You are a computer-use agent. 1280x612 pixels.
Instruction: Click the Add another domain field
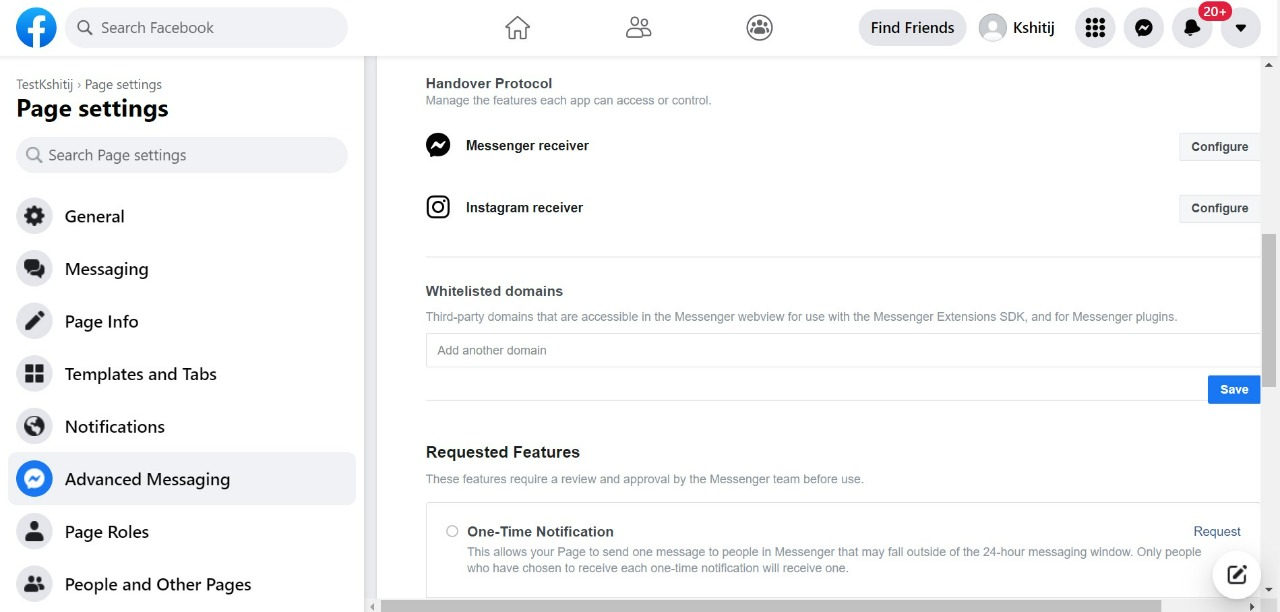[843, 350]
